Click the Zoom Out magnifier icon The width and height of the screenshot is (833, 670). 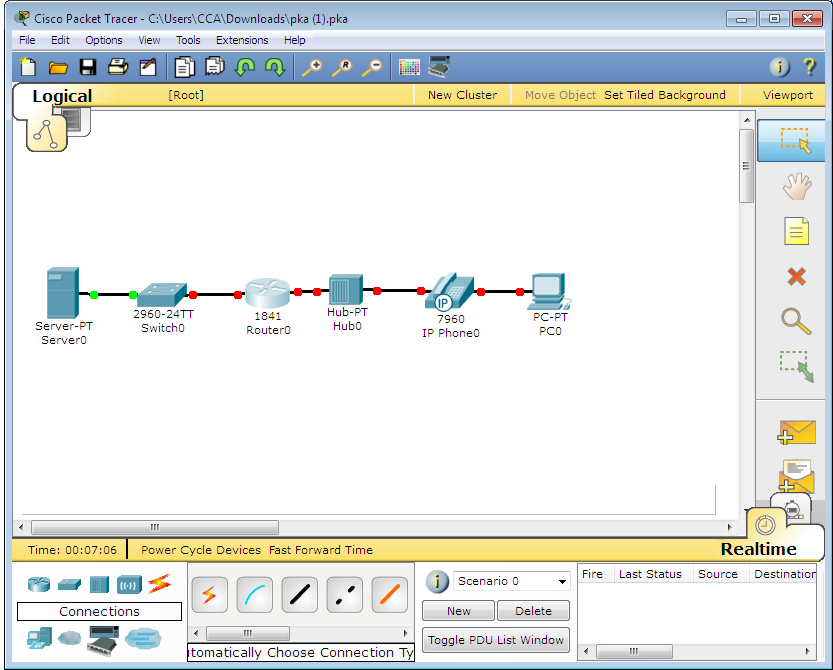[x=372, y=67]
